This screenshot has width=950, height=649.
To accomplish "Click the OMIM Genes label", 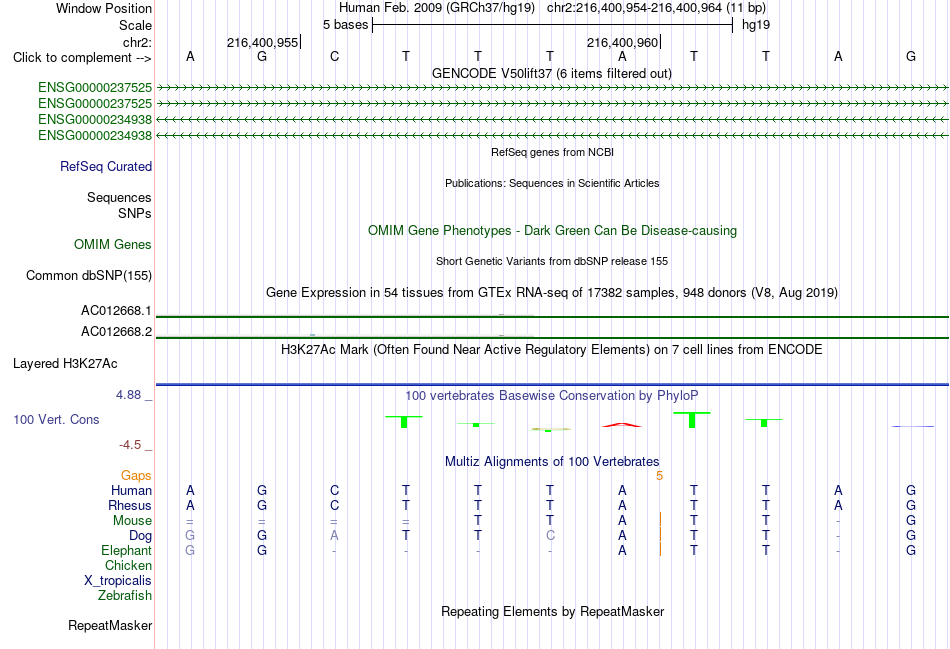I will 113,245.
